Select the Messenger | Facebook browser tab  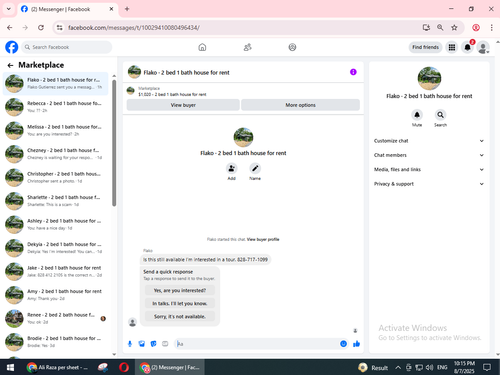(67, 9)
